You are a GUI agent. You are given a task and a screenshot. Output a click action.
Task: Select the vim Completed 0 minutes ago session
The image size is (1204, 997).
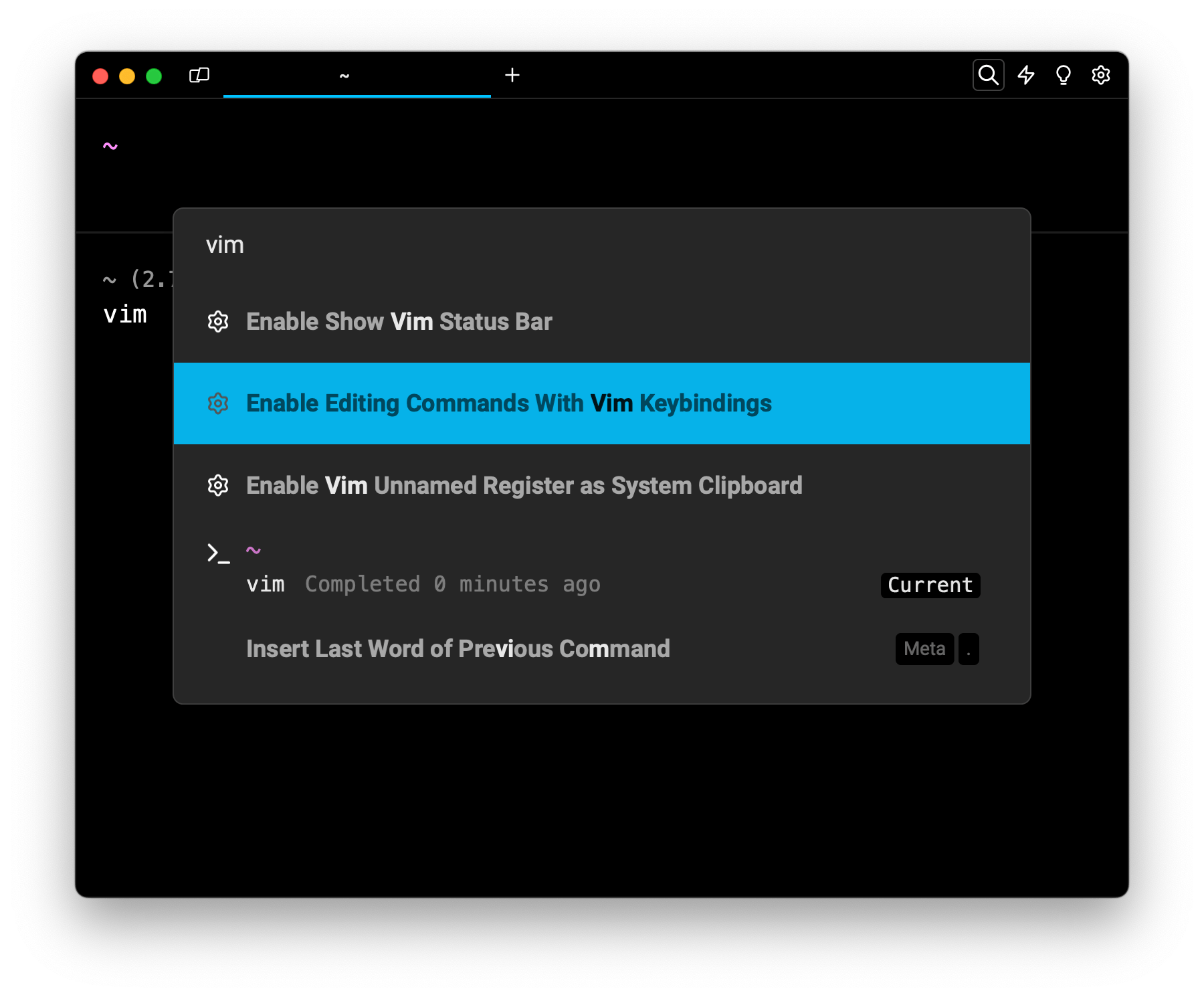[x=423, y=584]
